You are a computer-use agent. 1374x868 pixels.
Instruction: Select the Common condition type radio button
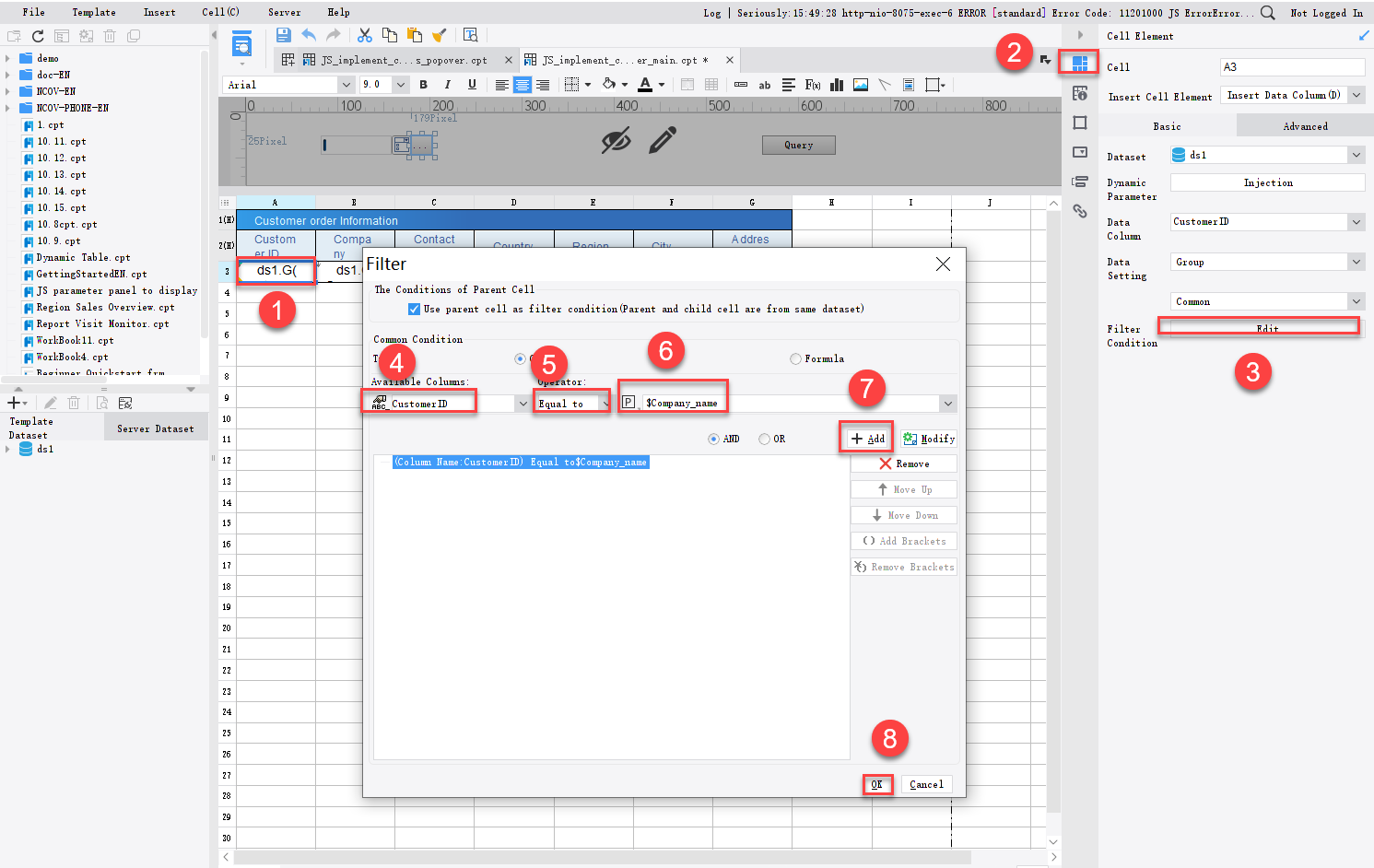(520, 359)
